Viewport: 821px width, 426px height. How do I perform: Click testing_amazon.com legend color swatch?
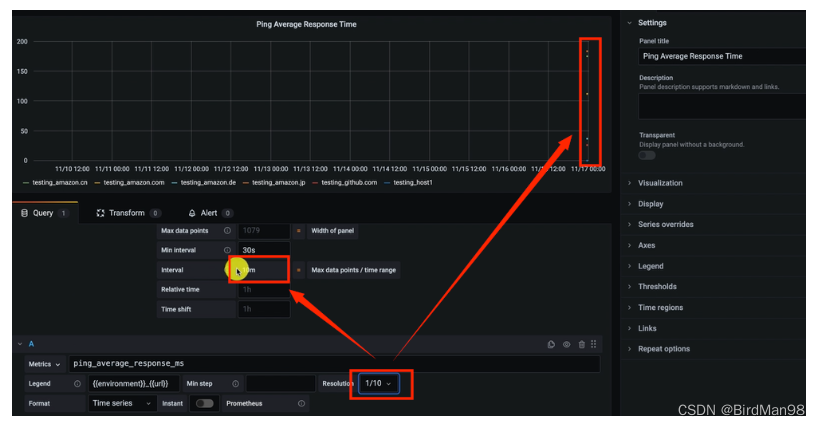click(97, 183)
